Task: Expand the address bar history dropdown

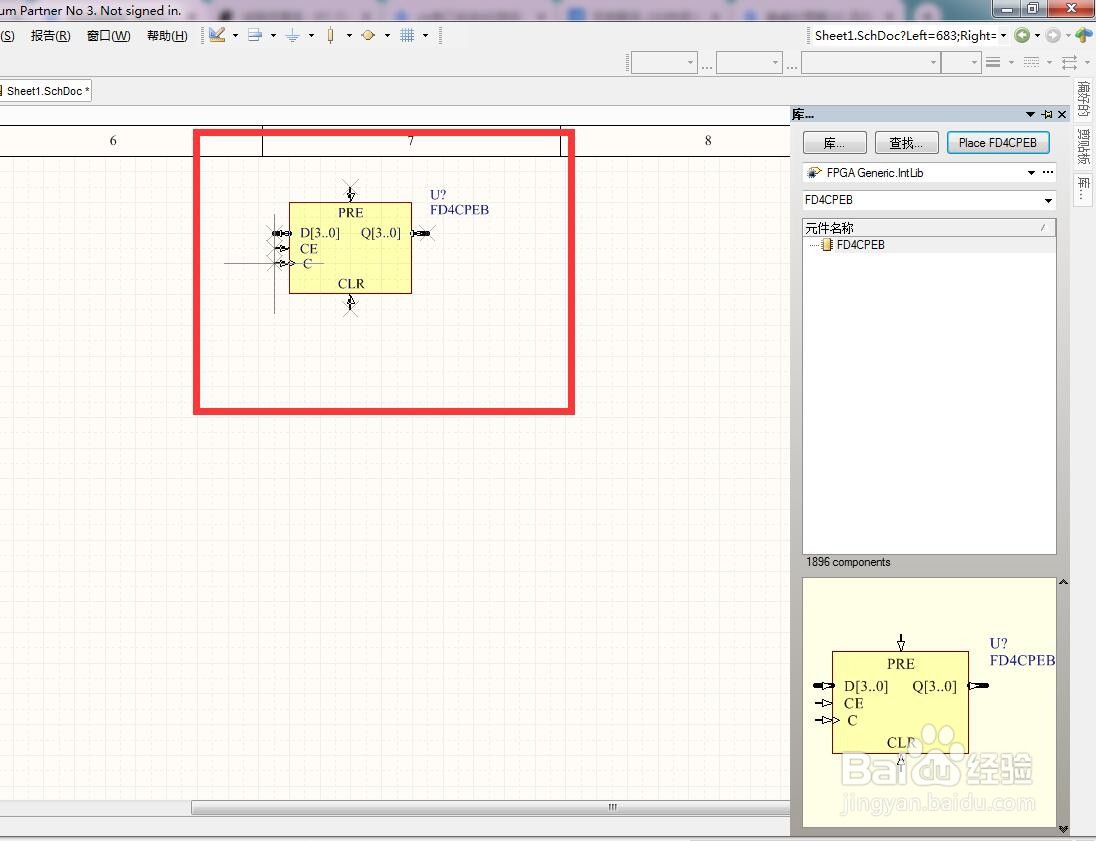Action: (x=1004, y=36)
